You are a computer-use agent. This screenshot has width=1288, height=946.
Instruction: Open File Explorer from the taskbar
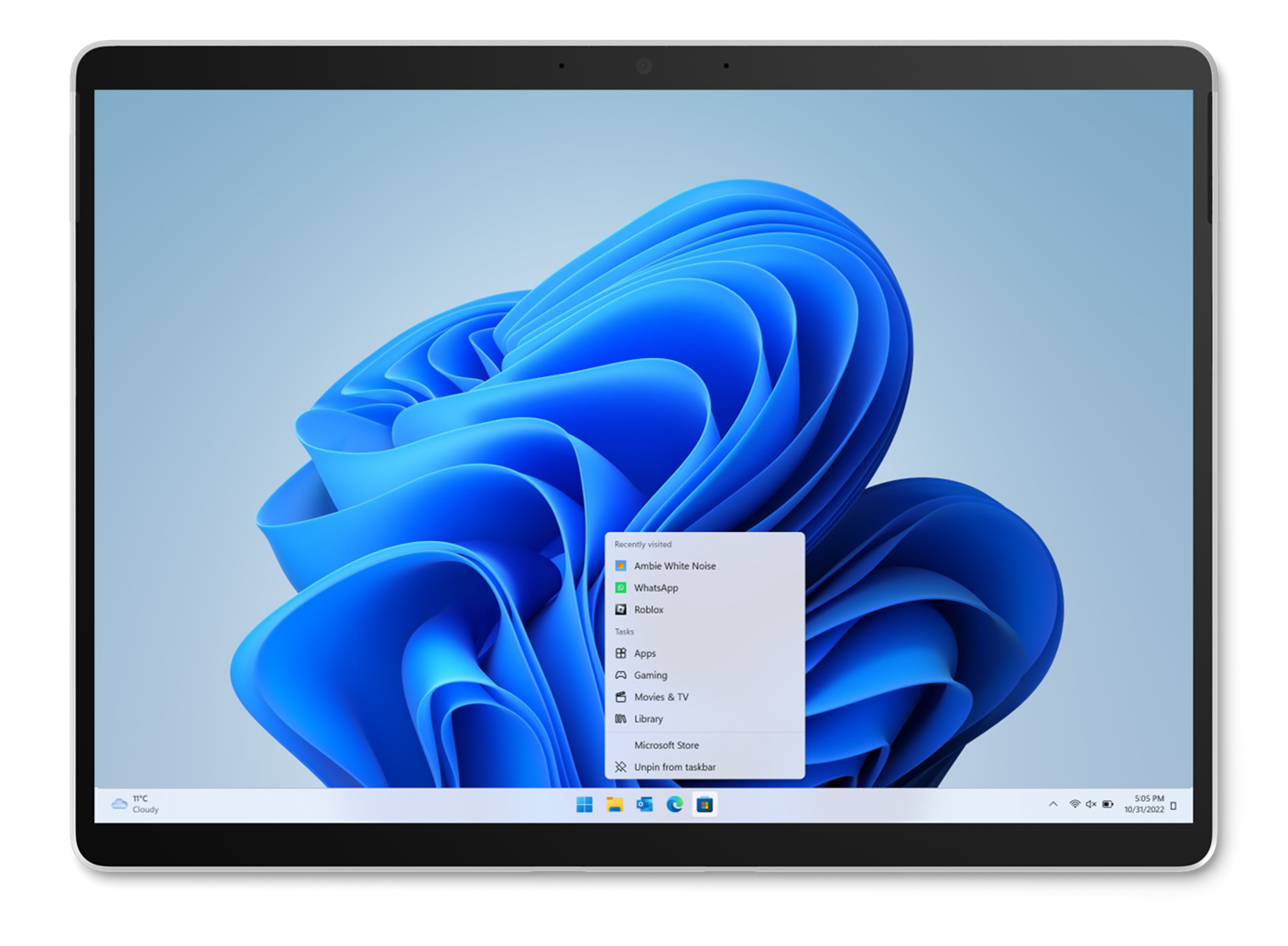(615, 805)
